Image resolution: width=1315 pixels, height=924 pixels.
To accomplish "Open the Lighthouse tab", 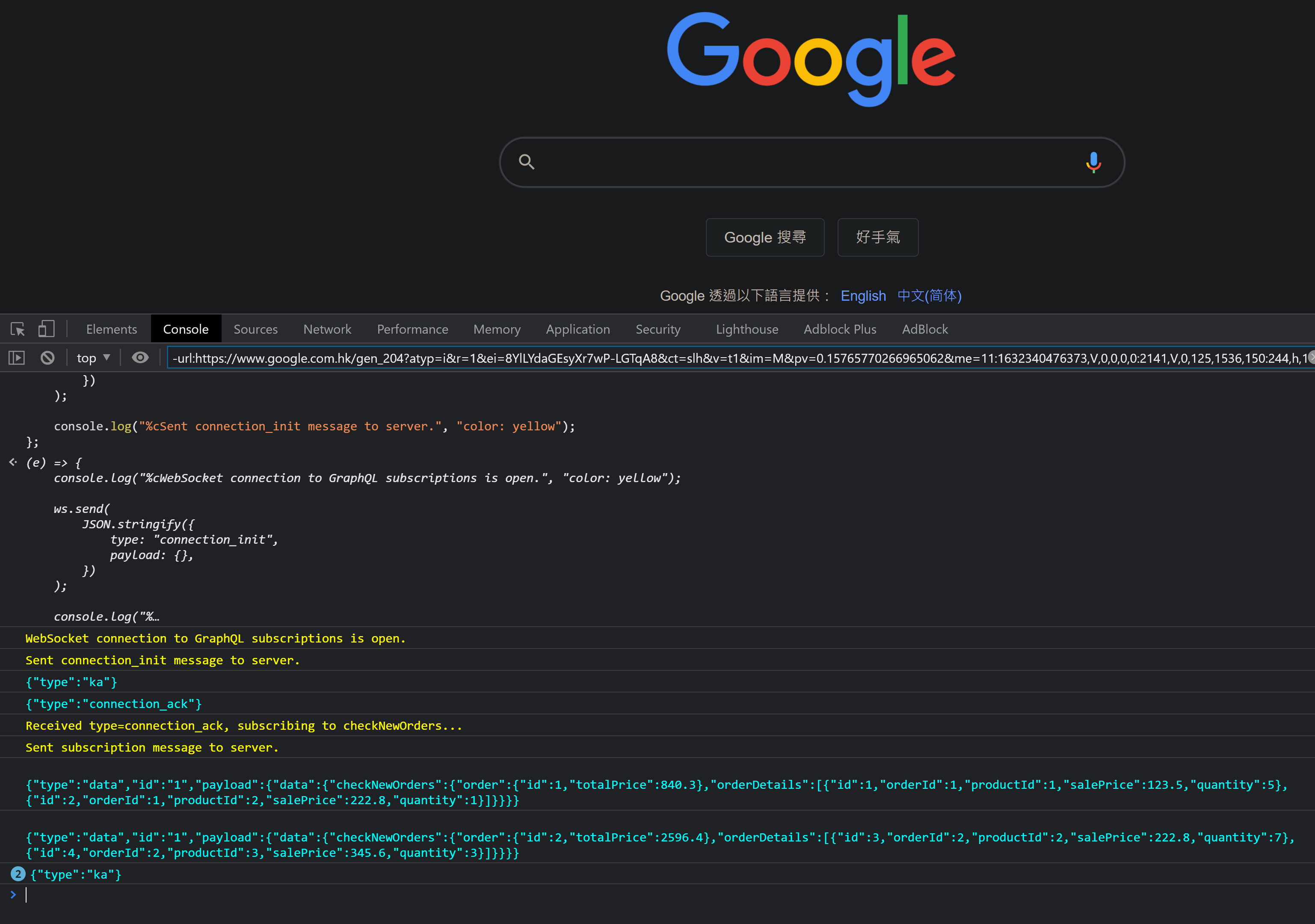I will (747, 329).
